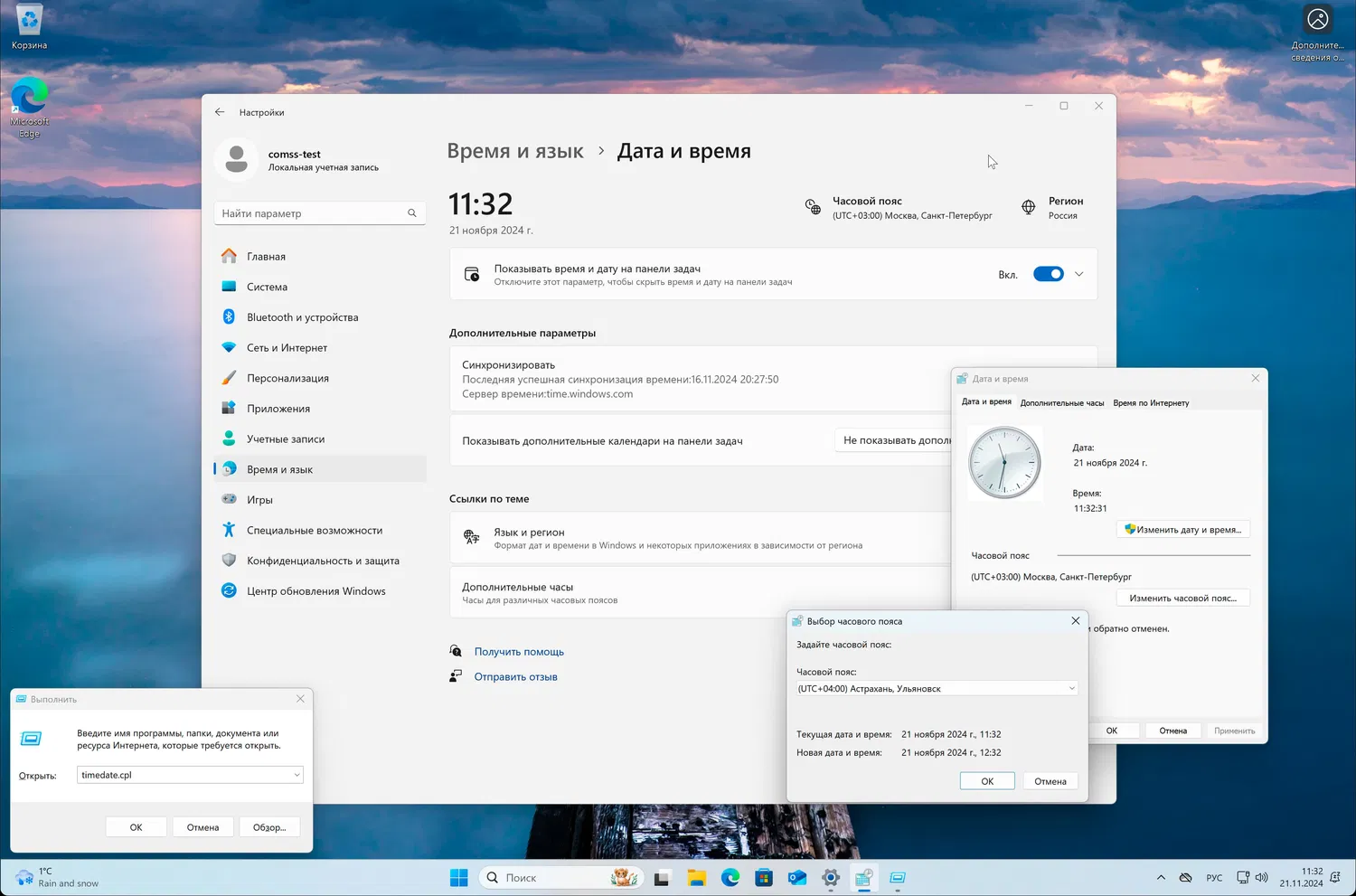Image resolution: width=1356 pixels, height=896 pixels.
Task: Cancel the time zone selection dialog
Action: (x=1050, y=781)
